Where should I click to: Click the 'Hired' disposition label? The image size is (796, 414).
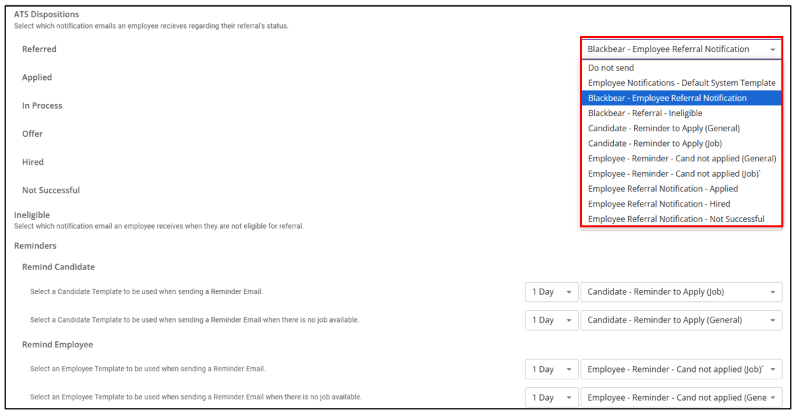[32, 162]
